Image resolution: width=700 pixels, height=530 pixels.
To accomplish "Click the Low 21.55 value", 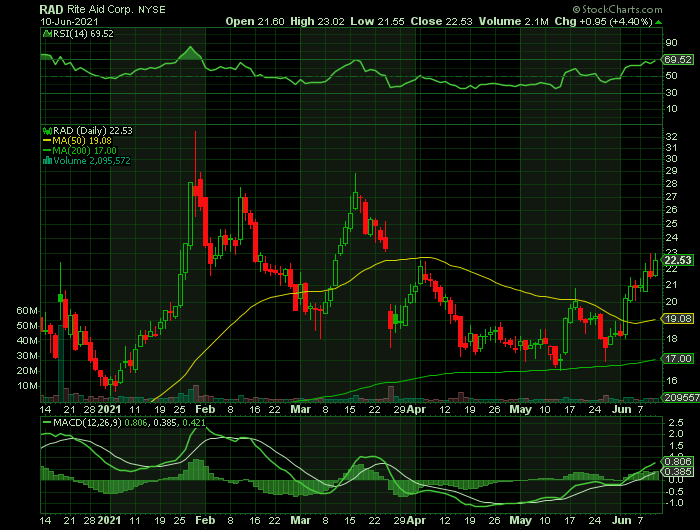I will tap(377, 21).
